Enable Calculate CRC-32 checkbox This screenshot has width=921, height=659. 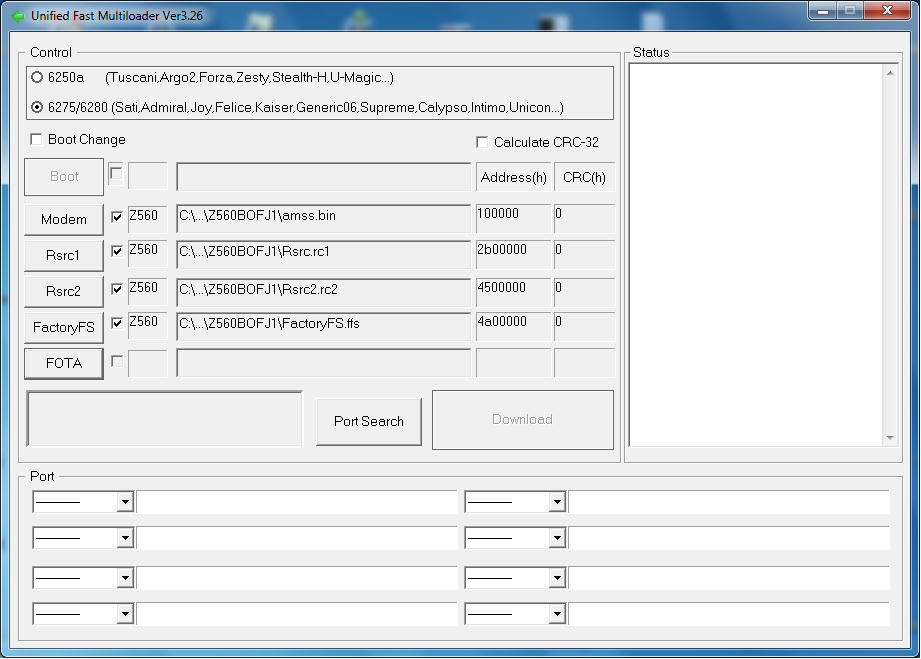click(x=482, y=142)
